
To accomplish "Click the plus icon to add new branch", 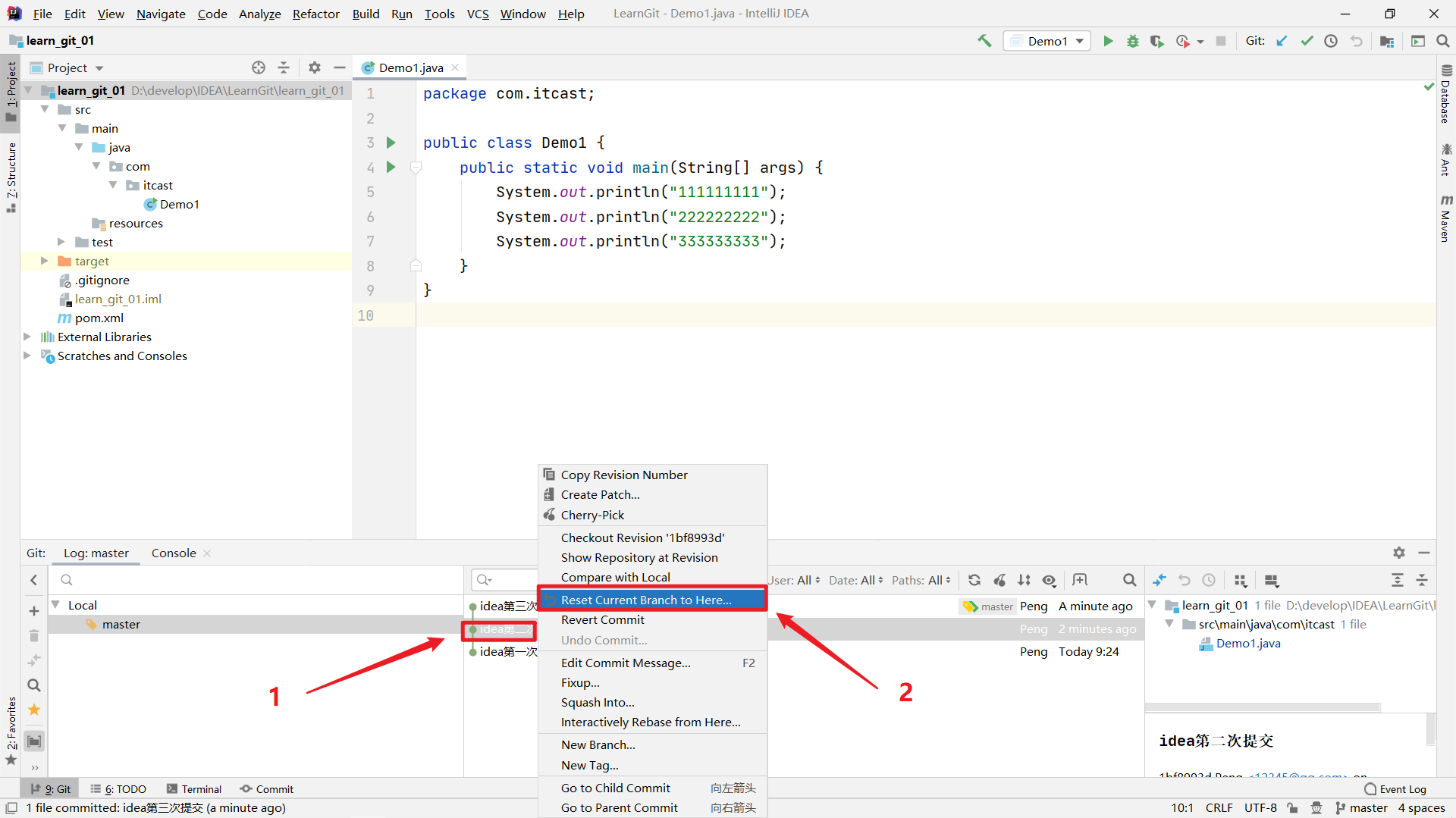I will (34, 611).
